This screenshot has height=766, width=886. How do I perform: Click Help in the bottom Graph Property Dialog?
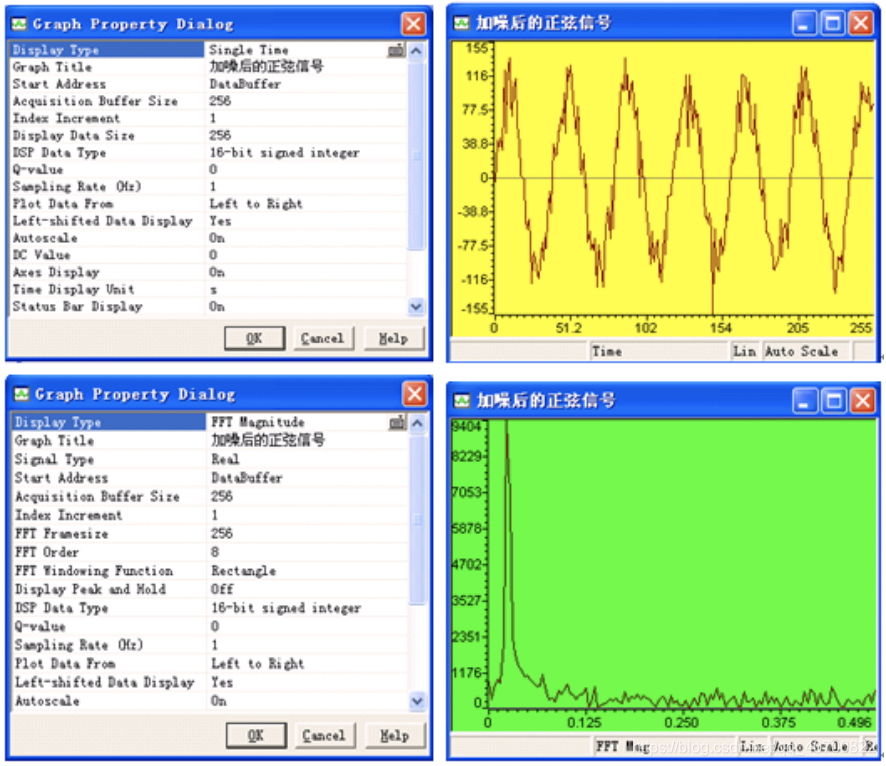coord(394,735)
